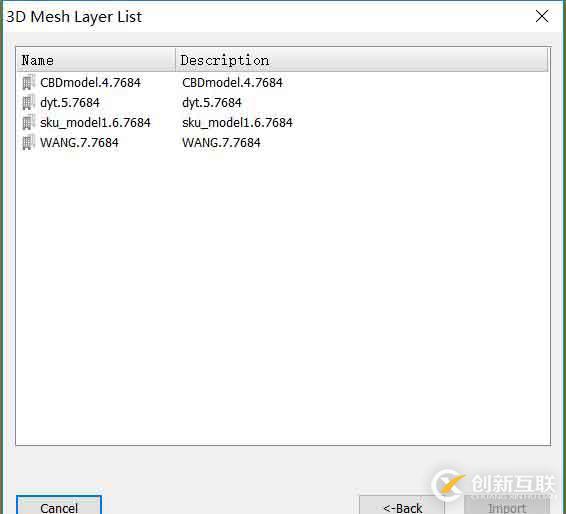Select the CBDmodel.4.7684 layer name
This screenshot has width=566, height=514.
[90, 83]
